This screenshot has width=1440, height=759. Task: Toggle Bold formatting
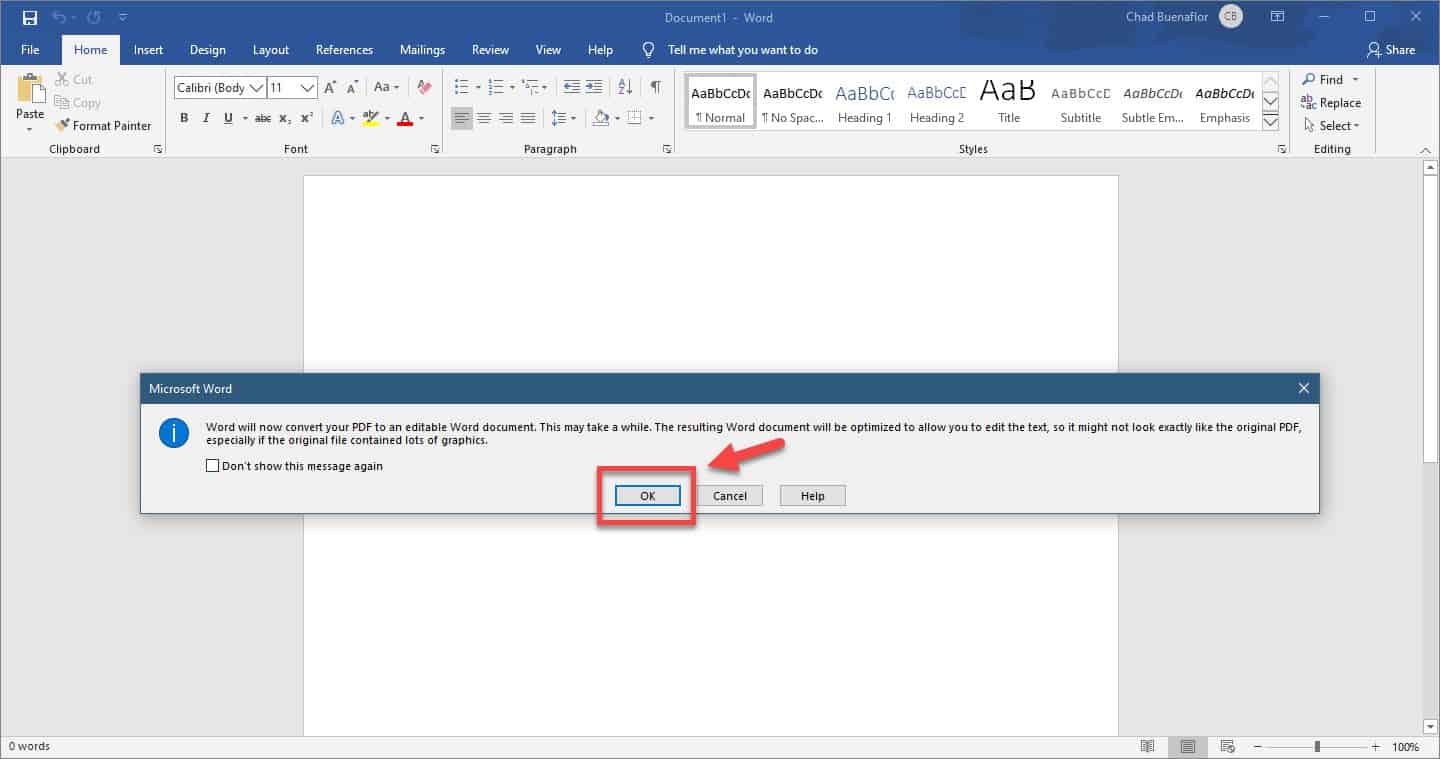click(184, 118)
